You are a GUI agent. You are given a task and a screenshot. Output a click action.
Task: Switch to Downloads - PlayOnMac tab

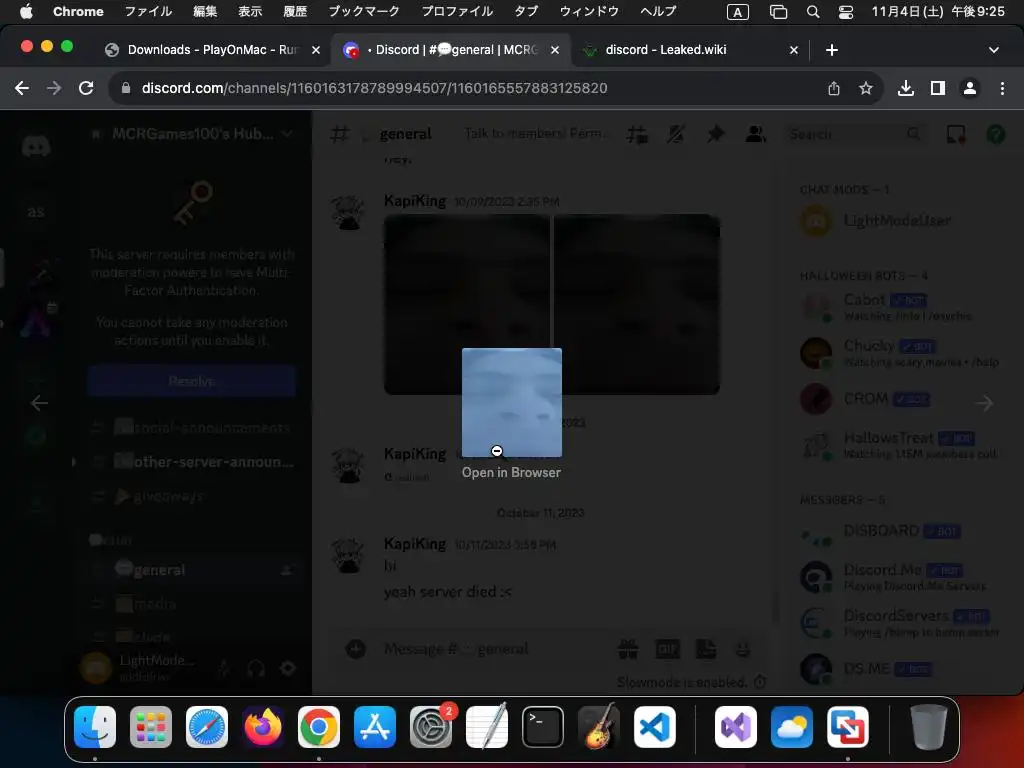[x=212, y=50]
